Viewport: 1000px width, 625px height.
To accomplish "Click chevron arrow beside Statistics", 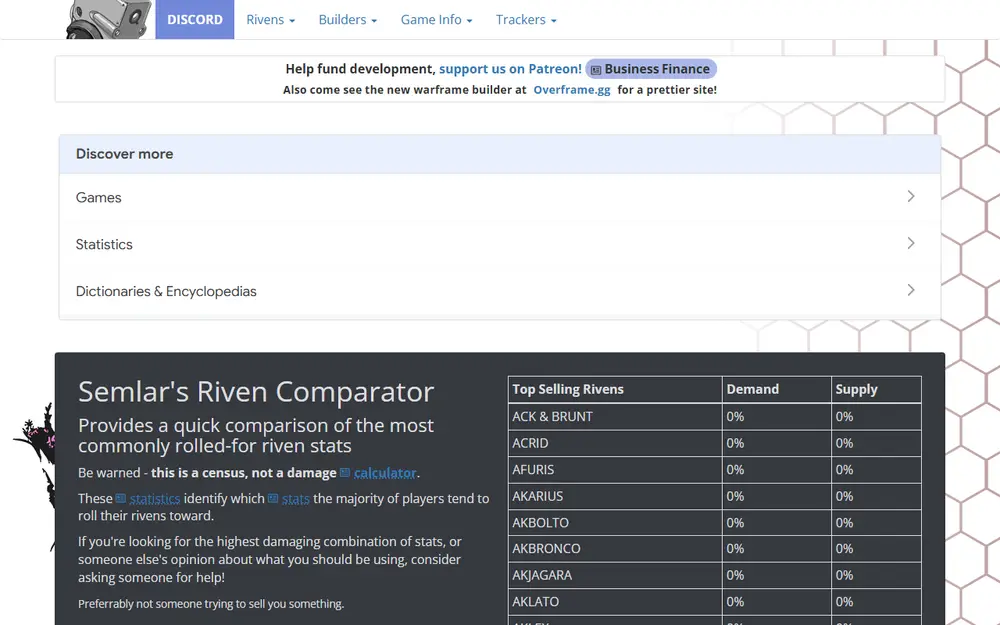I will [x=911, y=243].
